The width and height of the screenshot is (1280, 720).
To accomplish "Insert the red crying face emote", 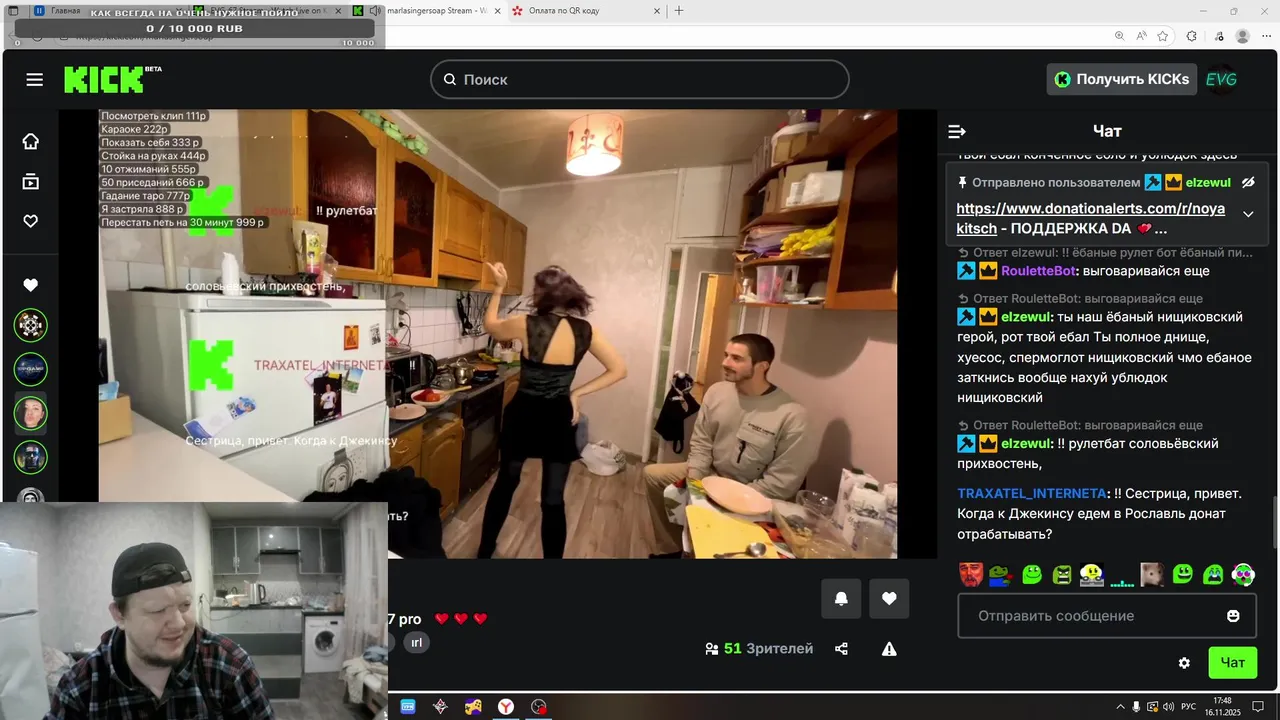I will (971, 574).
